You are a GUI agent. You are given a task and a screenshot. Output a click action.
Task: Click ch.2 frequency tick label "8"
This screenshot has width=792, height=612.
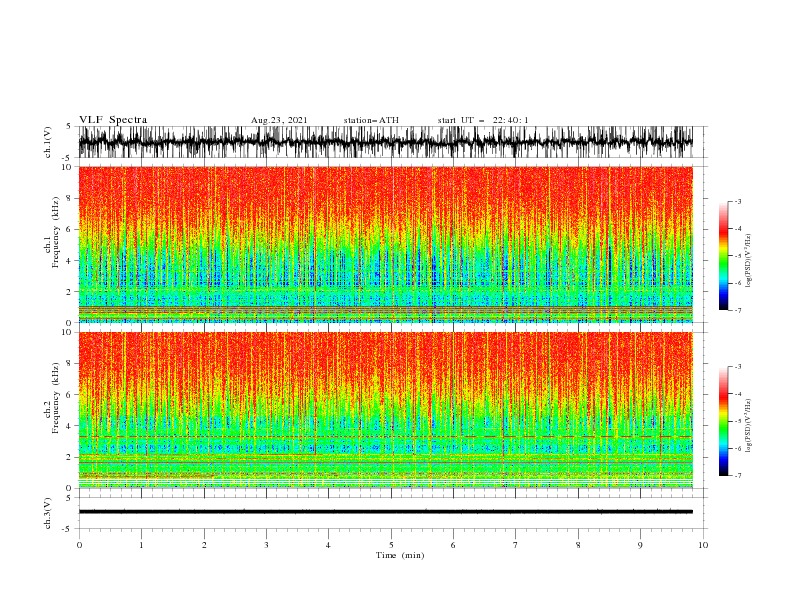click(69, 364)
